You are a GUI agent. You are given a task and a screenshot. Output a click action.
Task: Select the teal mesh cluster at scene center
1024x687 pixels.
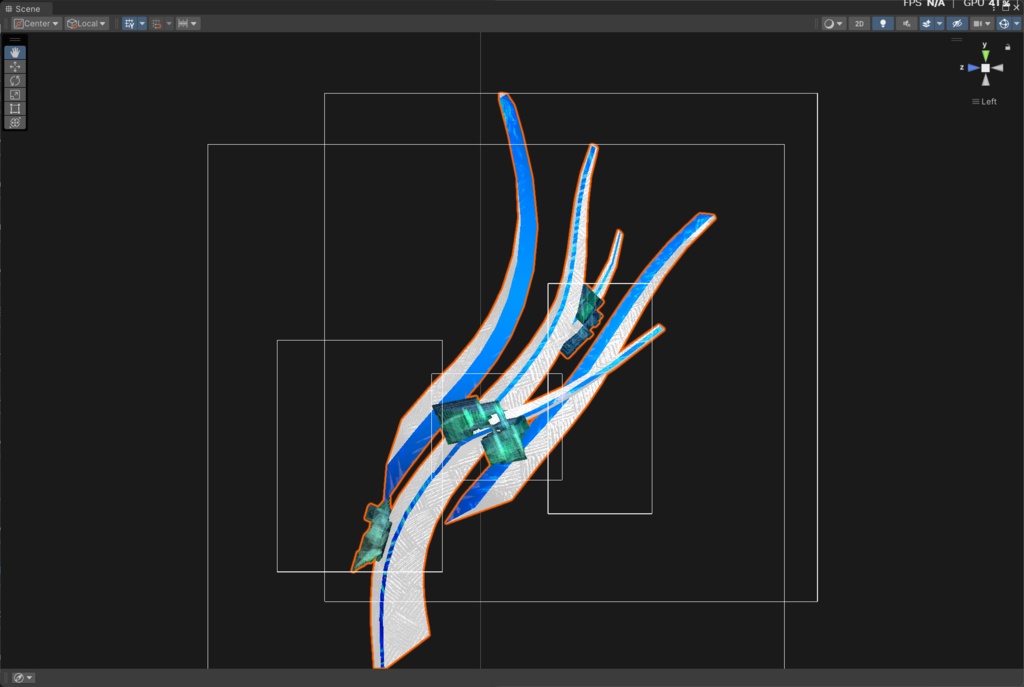(x=481, y=428)
